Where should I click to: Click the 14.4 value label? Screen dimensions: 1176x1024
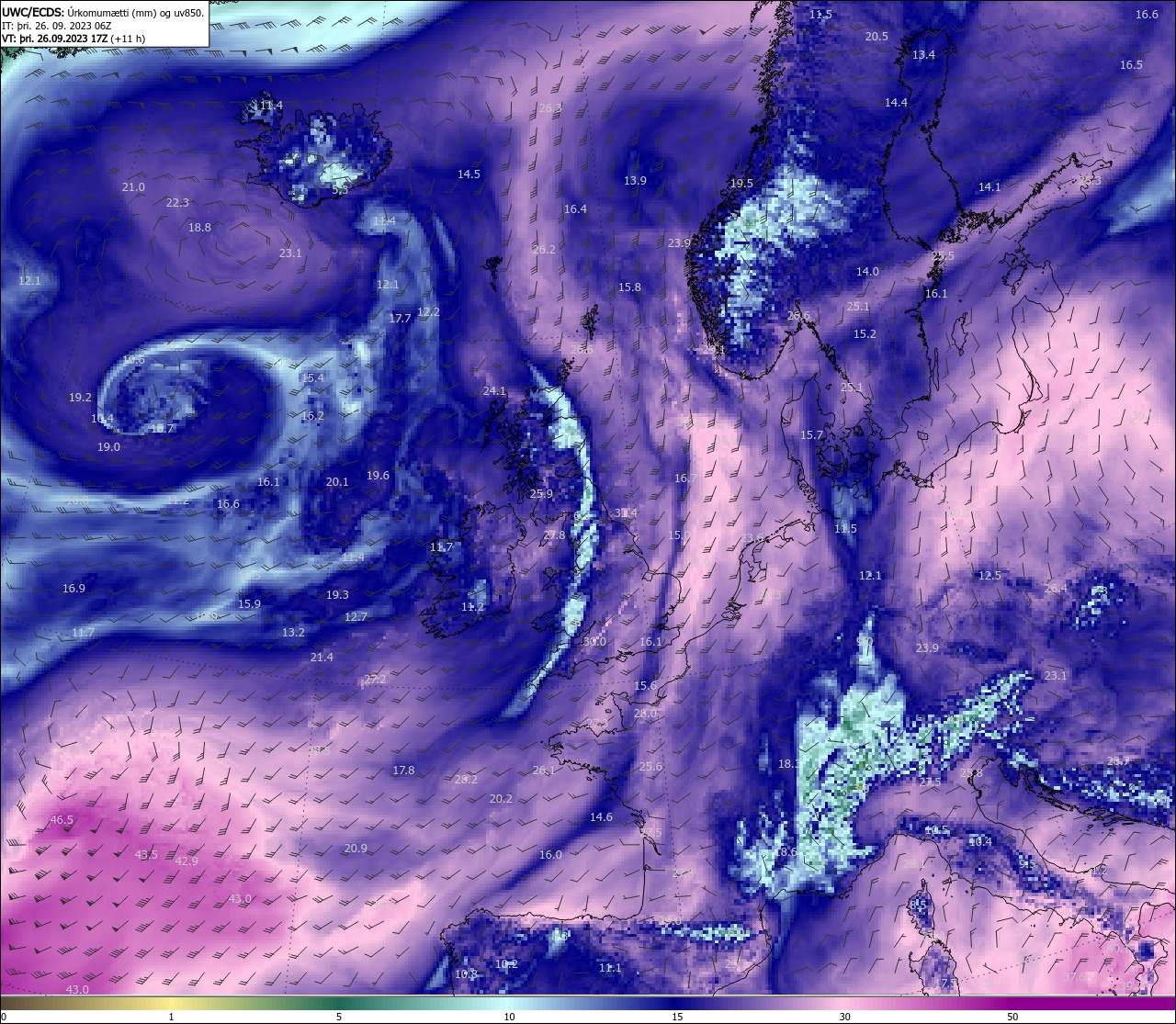point(896,103)
